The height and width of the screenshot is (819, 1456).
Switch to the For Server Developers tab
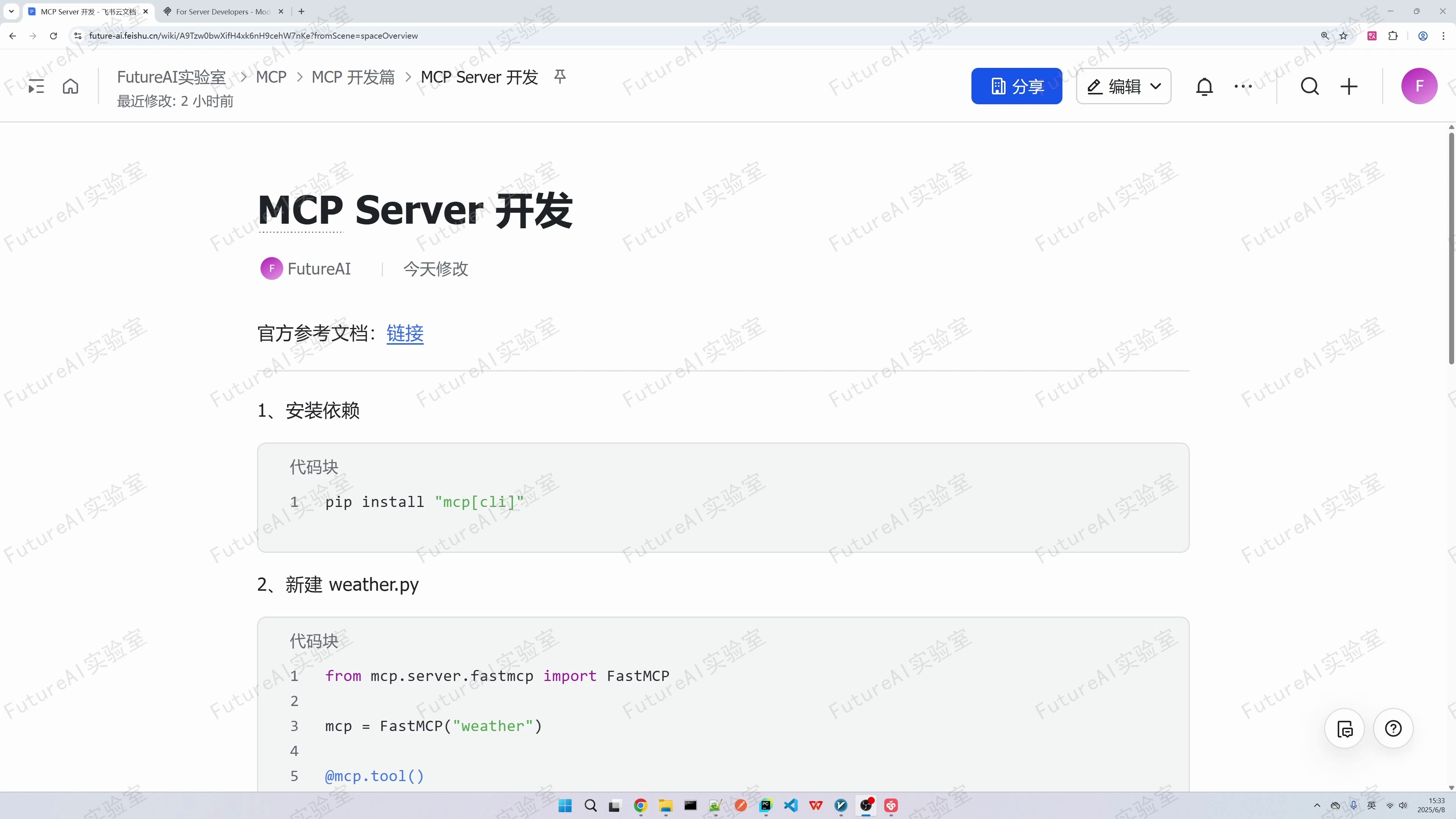(x=220, y=11)
